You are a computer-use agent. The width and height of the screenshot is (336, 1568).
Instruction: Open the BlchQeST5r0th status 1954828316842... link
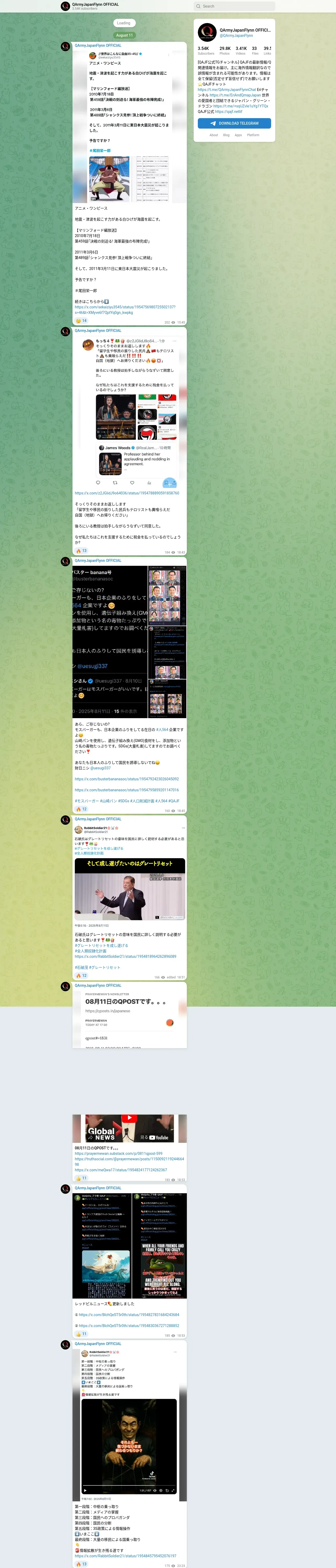(x=129, y=1315)
